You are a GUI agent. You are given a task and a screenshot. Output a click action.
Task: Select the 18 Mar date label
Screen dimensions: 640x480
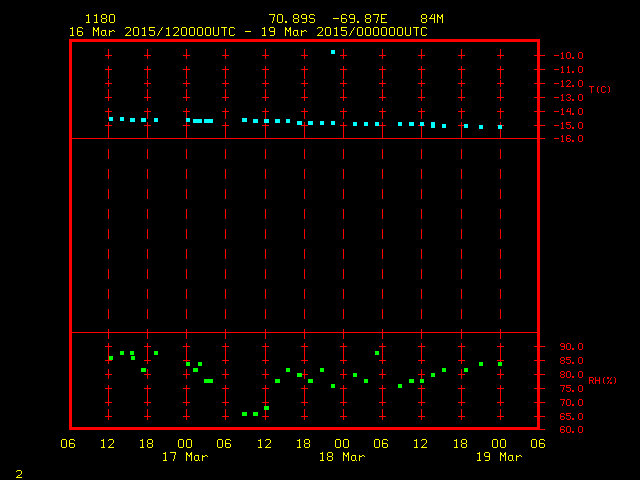(x=342, y=457)
